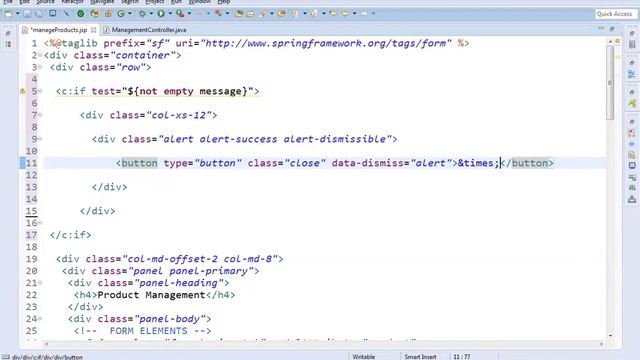Open the Navigate menu
The width and height of the screenshot is (640, 360).
(102, 2)
